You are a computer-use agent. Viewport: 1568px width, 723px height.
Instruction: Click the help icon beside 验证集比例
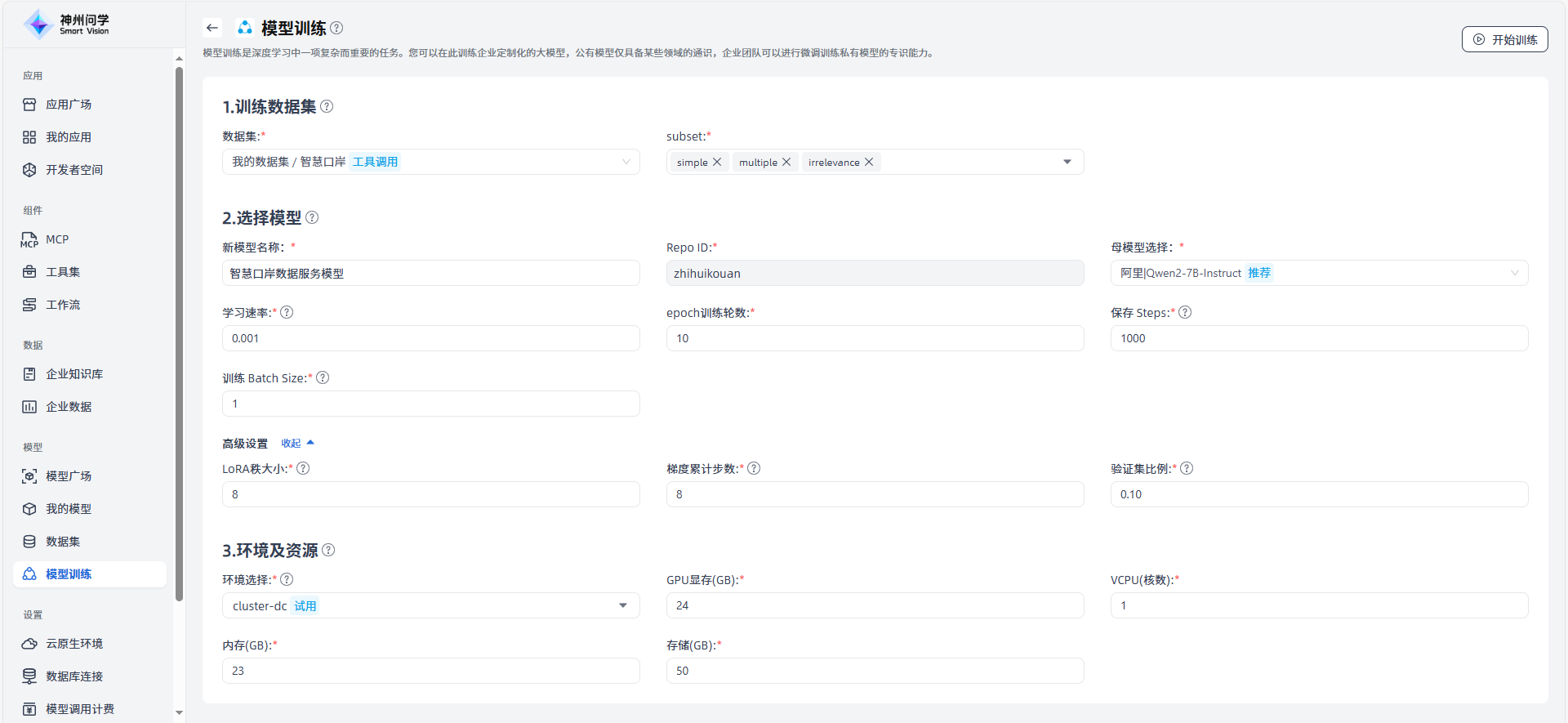point(1187,468)
